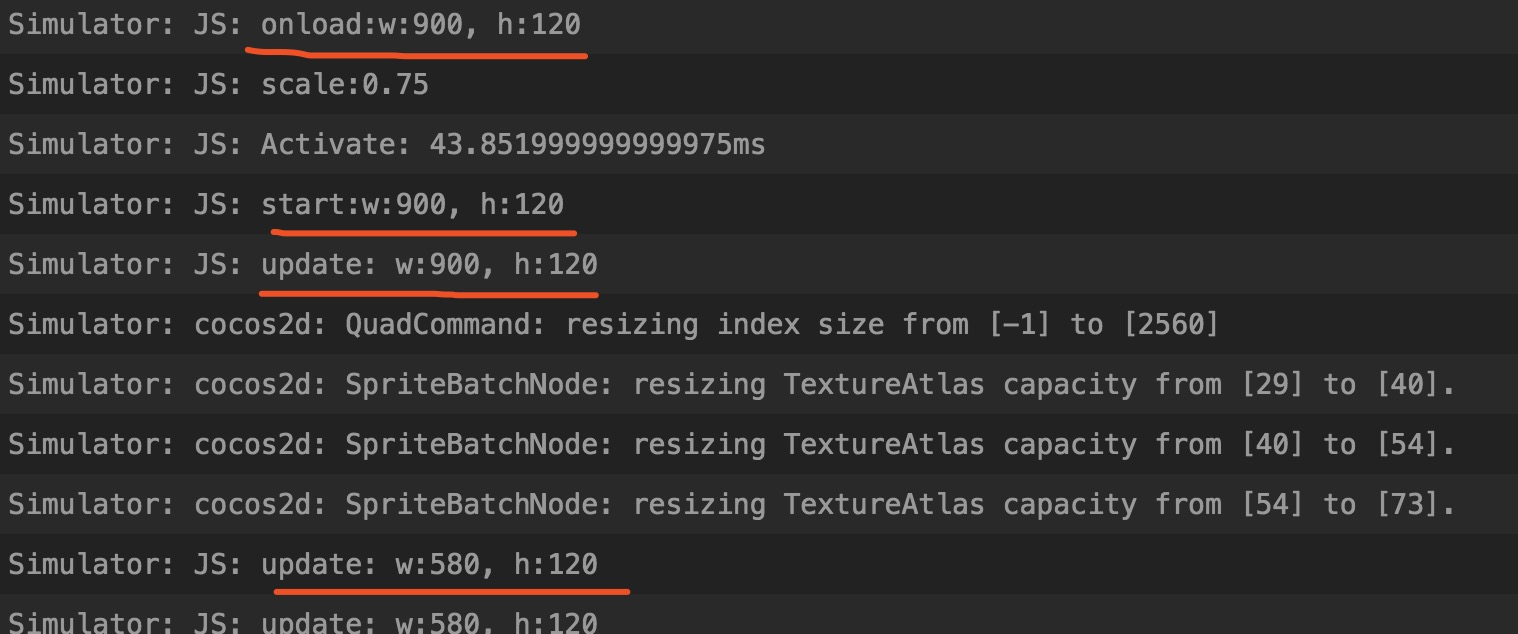Click the partially visible bottom update line
Image resolution: width=1518 pixels, height=634 pixels.
(429, 623)
